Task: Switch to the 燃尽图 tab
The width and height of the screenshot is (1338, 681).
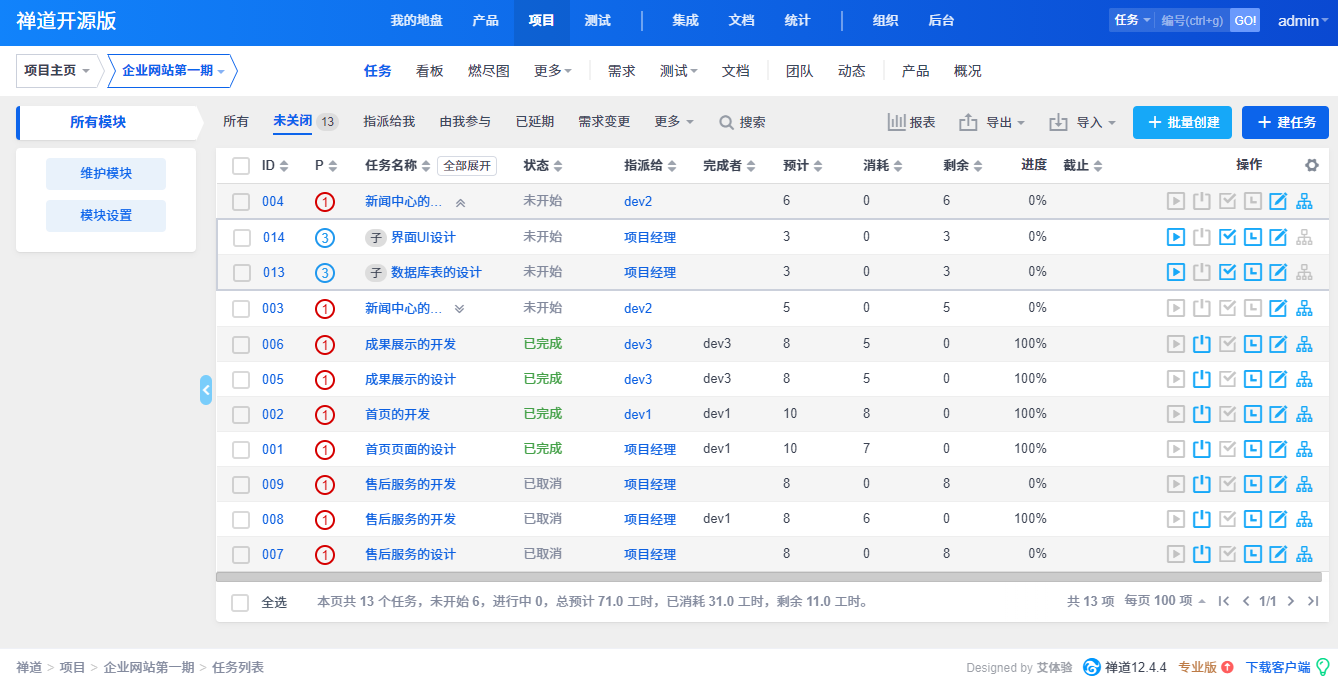Action: 489,71
